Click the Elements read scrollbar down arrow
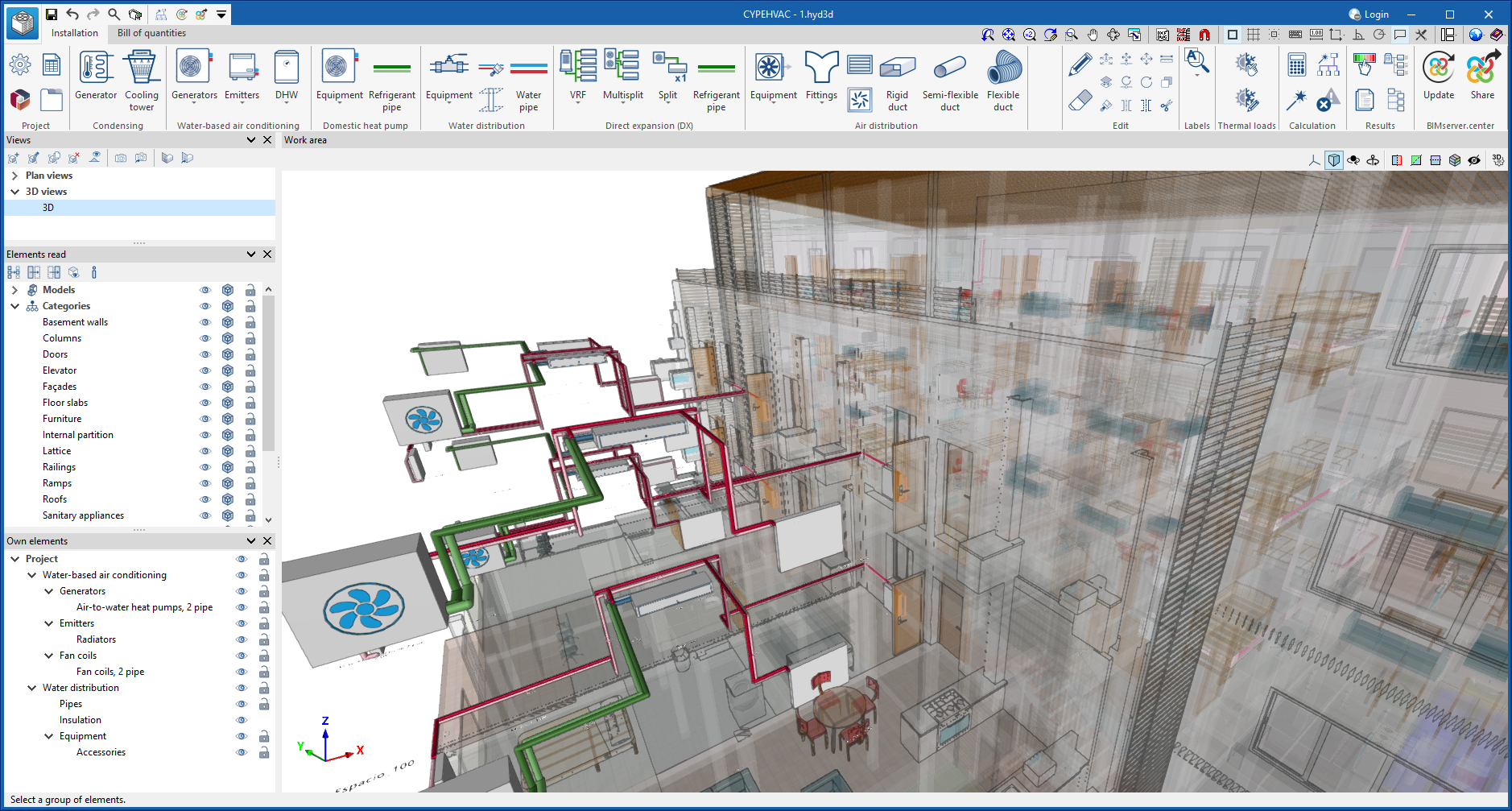 269,520
